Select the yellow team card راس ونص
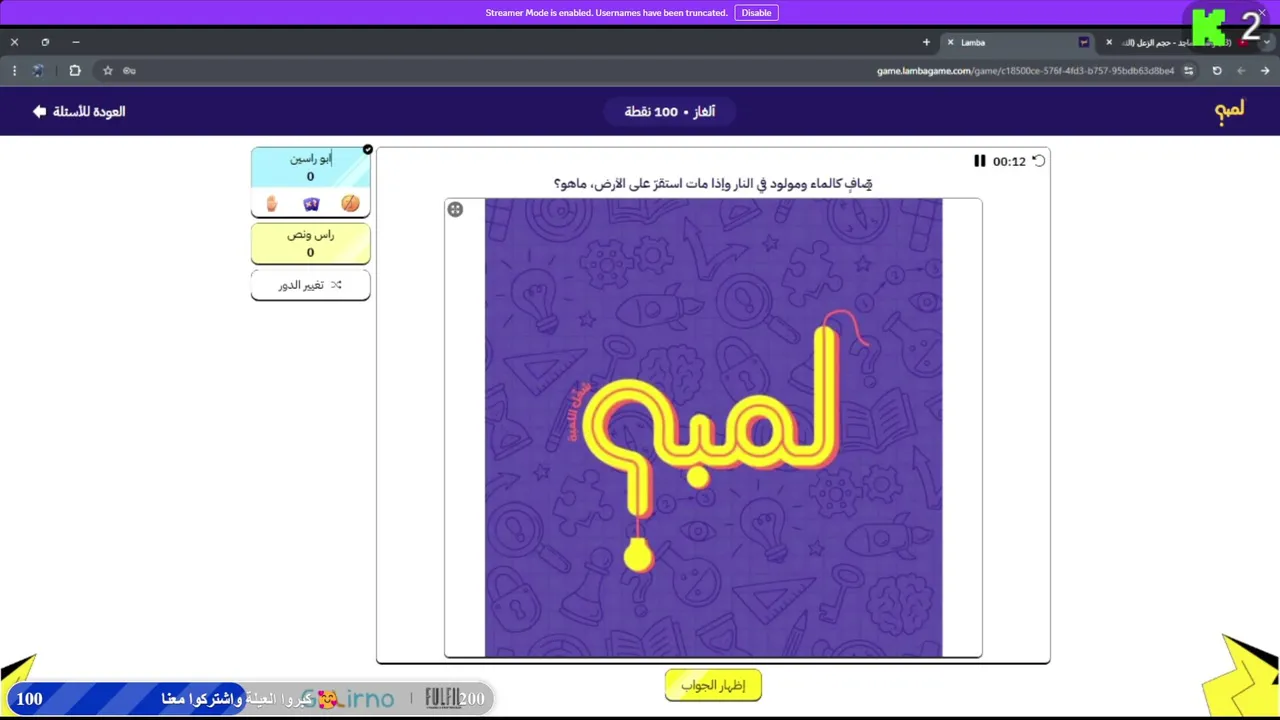Image resolution: width=1280 pixels, height=720 pixels. 310,243
